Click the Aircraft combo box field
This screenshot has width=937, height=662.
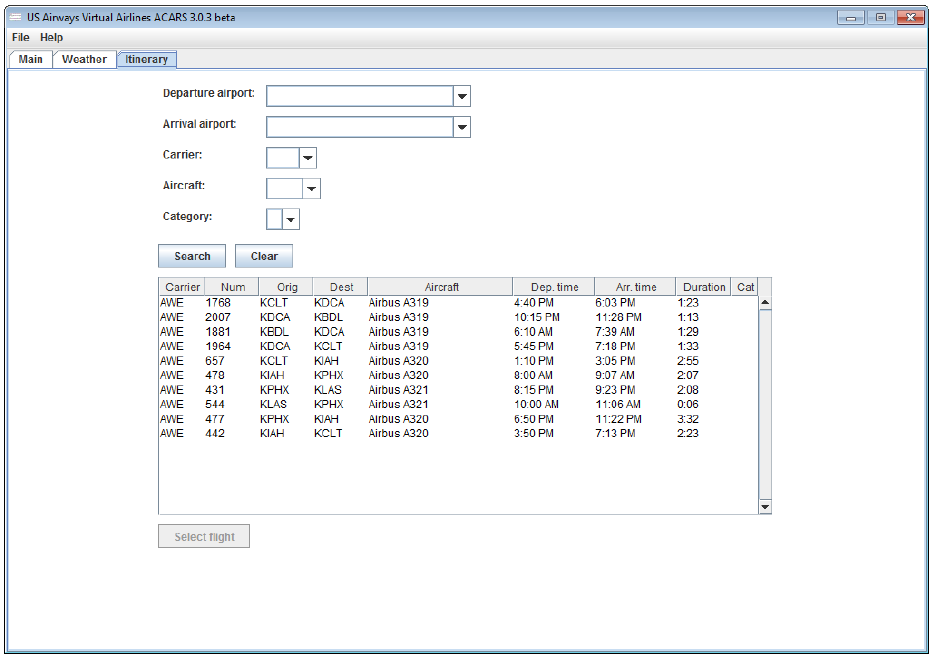[x=284, y=189]
